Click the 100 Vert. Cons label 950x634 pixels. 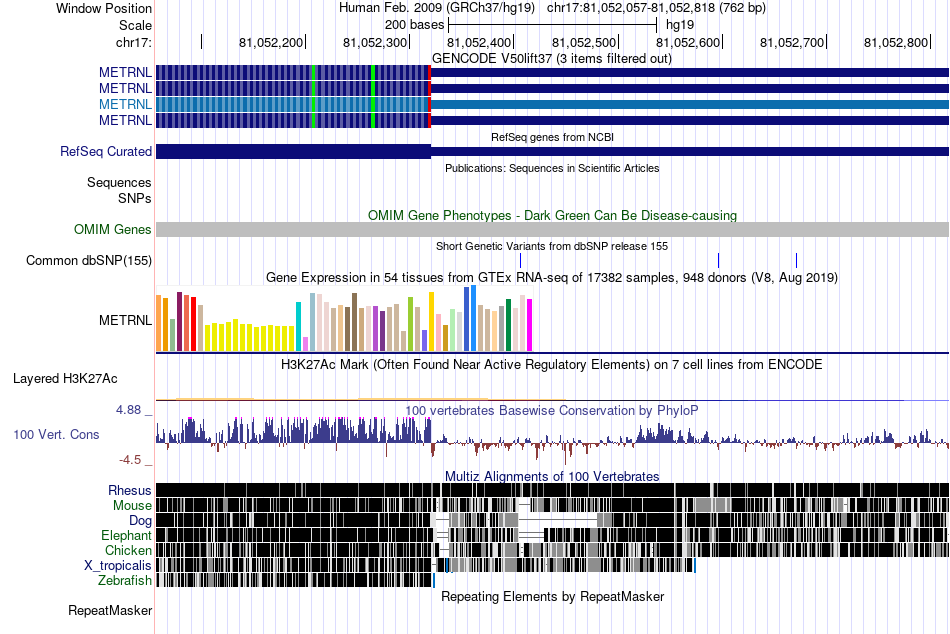click(x=56, y=435)
